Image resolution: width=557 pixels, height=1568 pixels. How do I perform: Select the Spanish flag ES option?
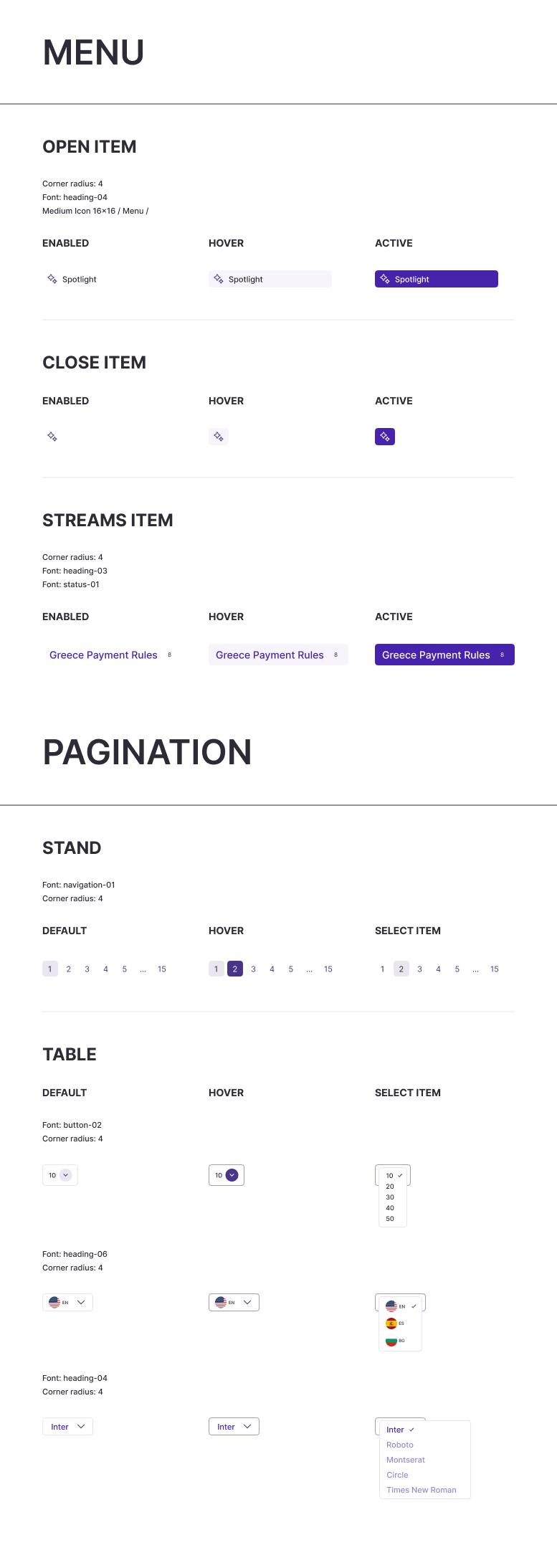[395, 1324]
